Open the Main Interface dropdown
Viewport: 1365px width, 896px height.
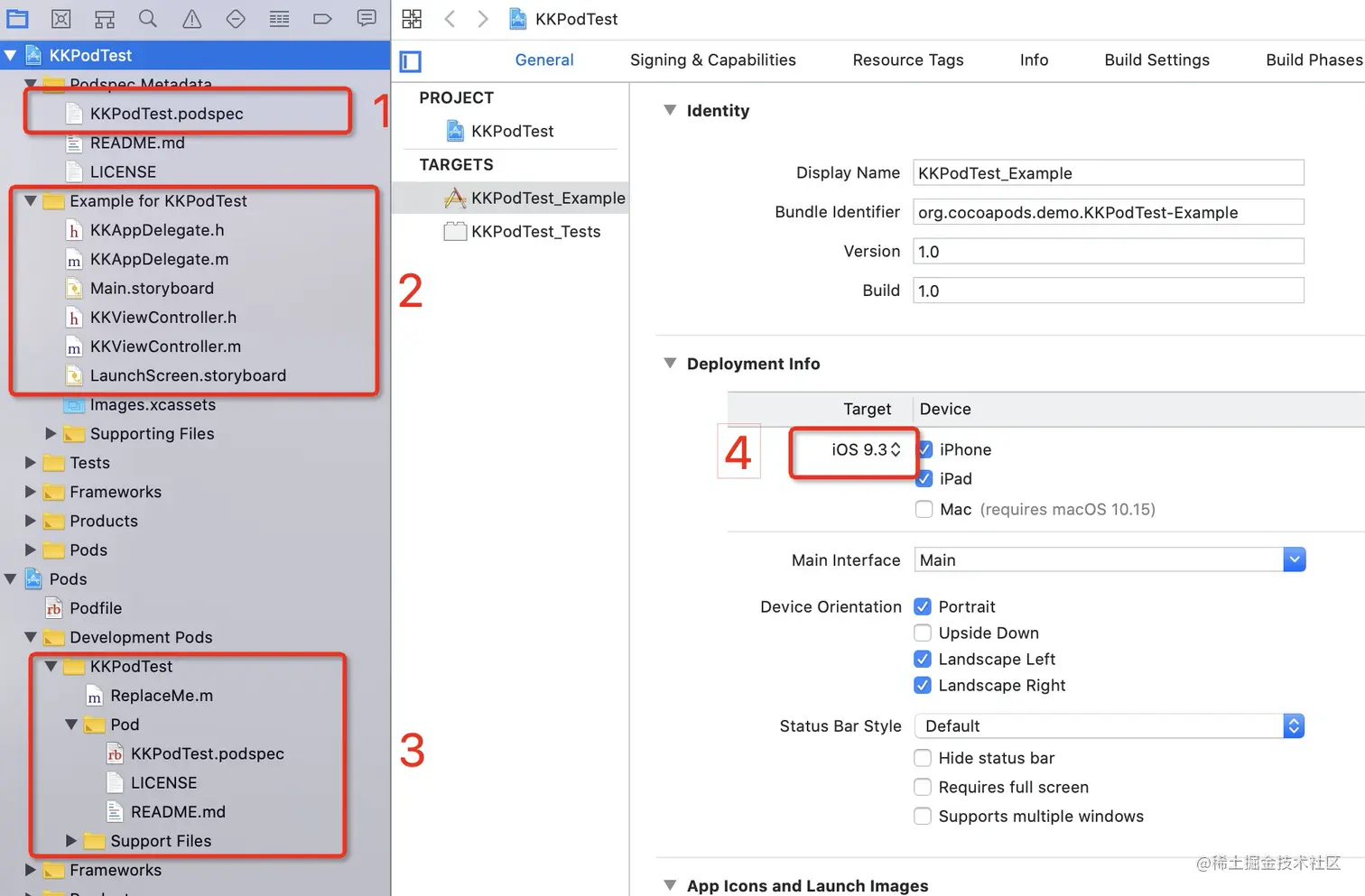tap(1110, 559)
